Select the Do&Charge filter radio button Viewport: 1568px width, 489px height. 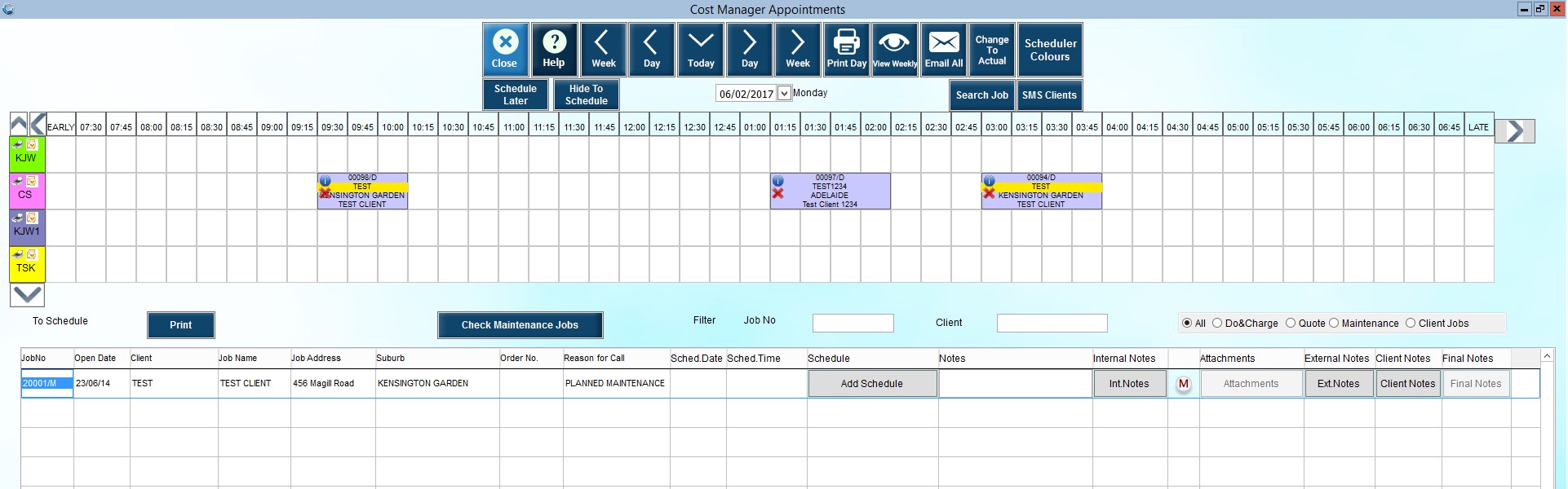point(1217,323)
